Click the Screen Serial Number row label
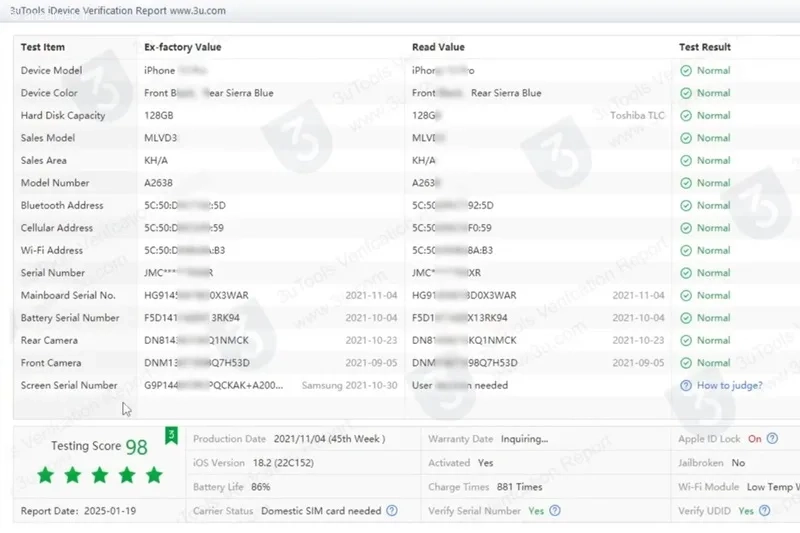The height and width of the screenshot is (533, 800). [x=69, y=386]
